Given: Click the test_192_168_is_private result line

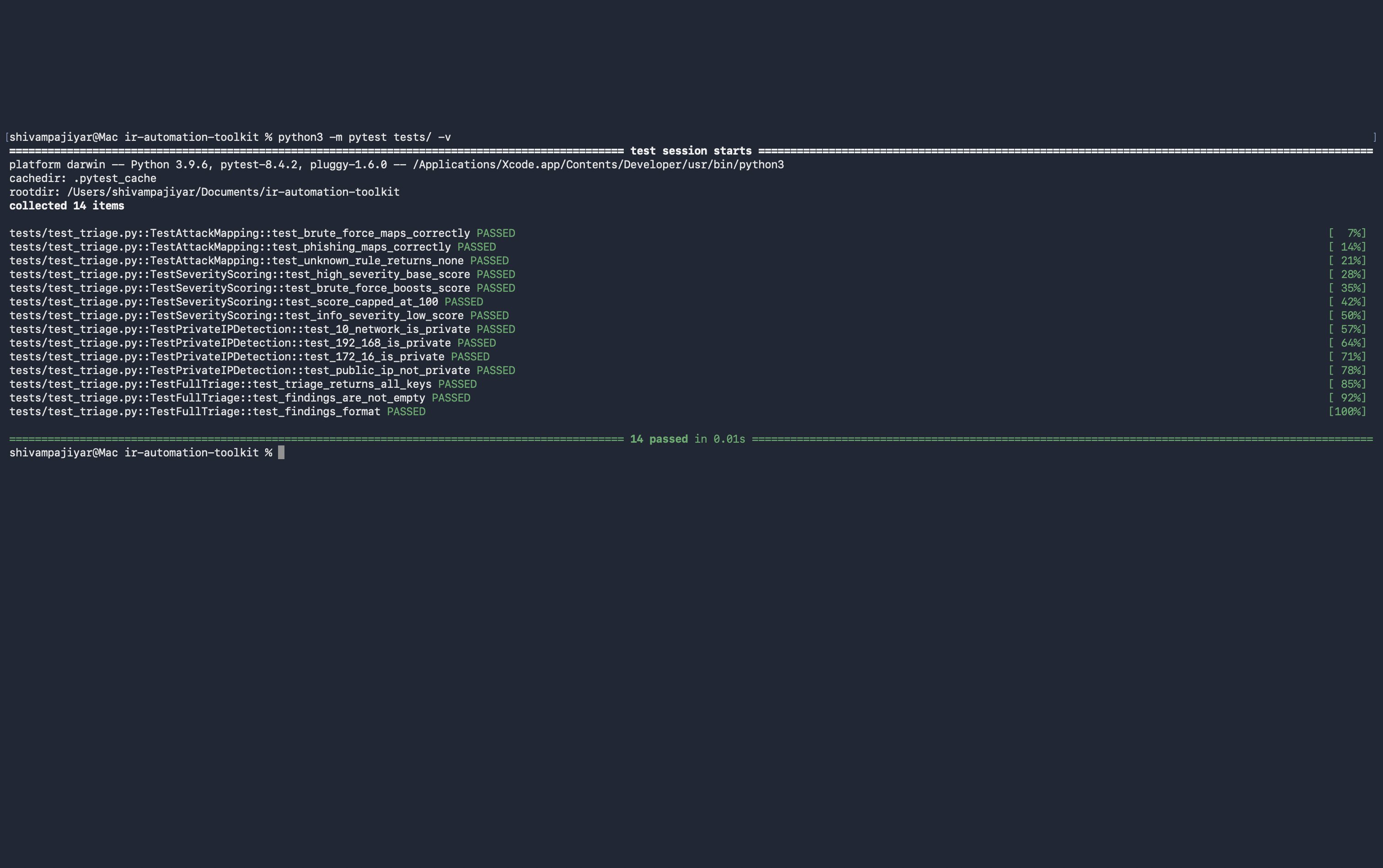Looking at the screenshot, I should click(x=252, y=343).
